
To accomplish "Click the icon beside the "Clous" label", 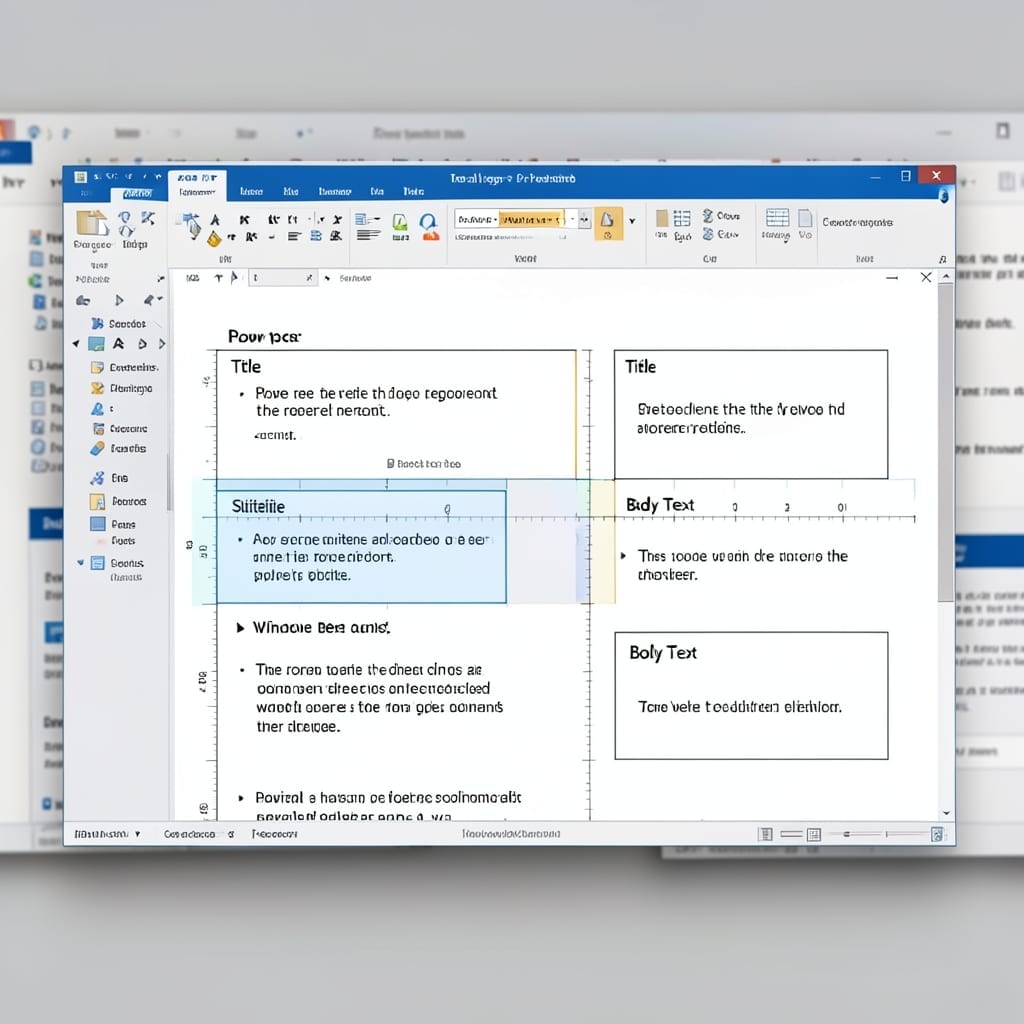I will [708, 216].
